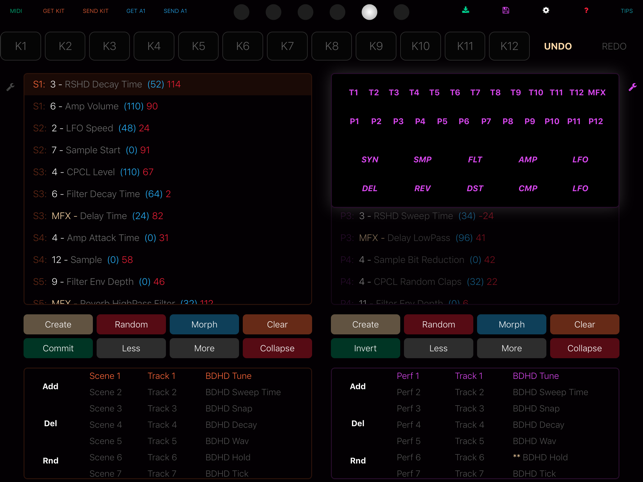Image resolution: width=643 pixels, height=482 pixels.
Task: Click GET A1 in top bar
Action: (x=136, y=11)
